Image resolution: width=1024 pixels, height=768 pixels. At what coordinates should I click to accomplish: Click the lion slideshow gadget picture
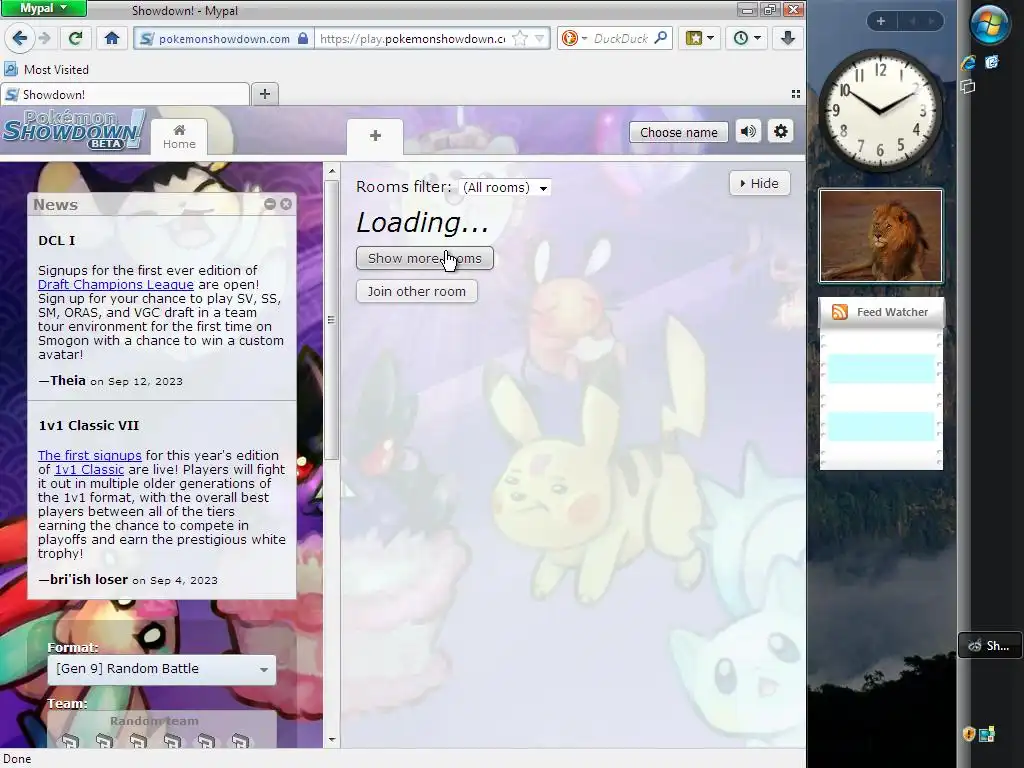click(881, 236)
